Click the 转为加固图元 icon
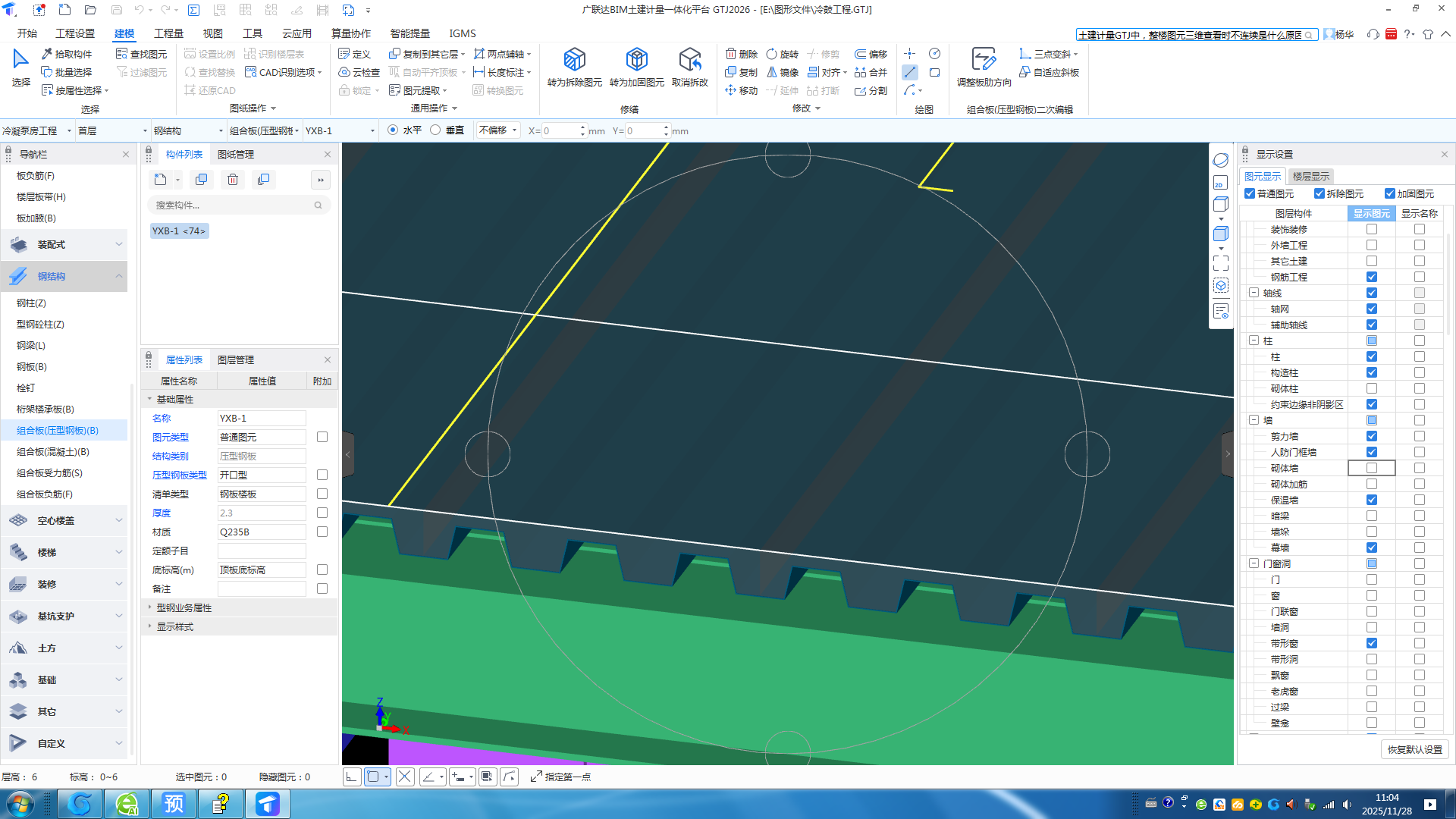This screenshot has height=819, width=1456. pyautogui.click(x=636, y=60)
